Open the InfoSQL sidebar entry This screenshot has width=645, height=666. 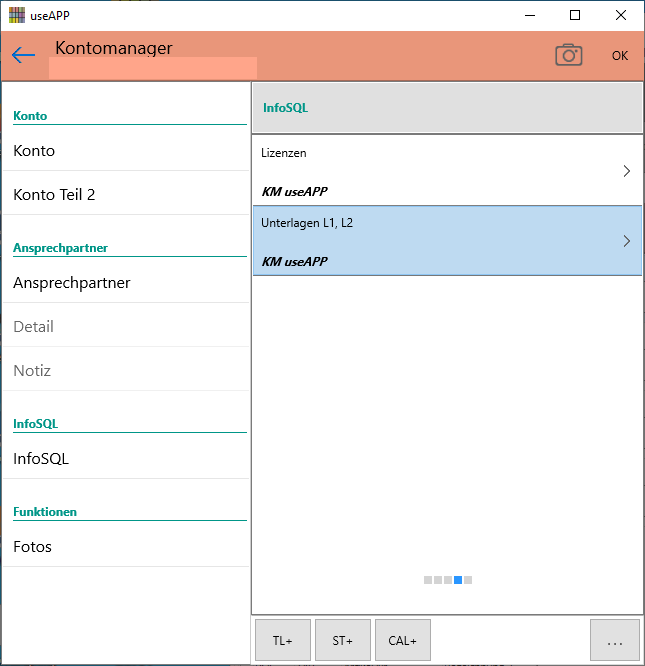126,459
